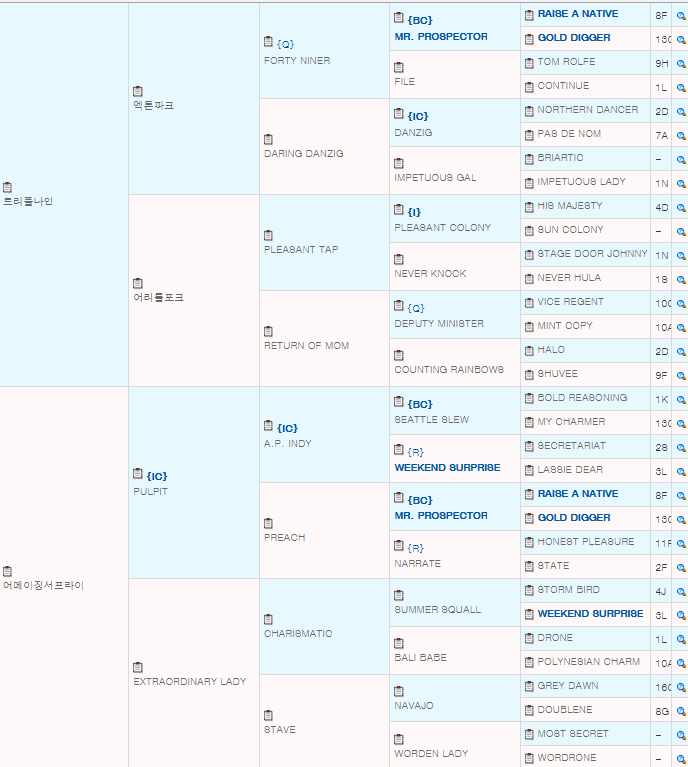Open the clipboard icon above 어메이징서프라이
The image size is (688, 767).
point(7,571)
